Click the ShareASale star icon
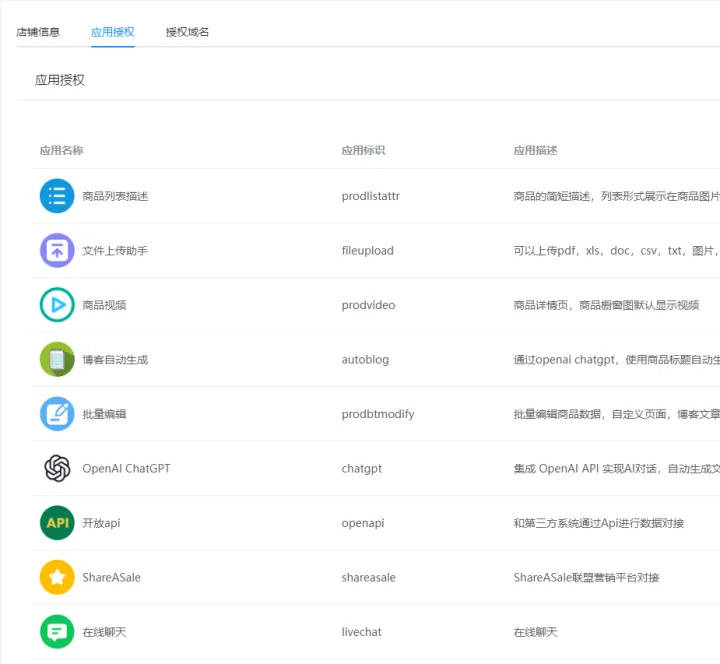This screenshot has height=664, width=720. [57, 577]
